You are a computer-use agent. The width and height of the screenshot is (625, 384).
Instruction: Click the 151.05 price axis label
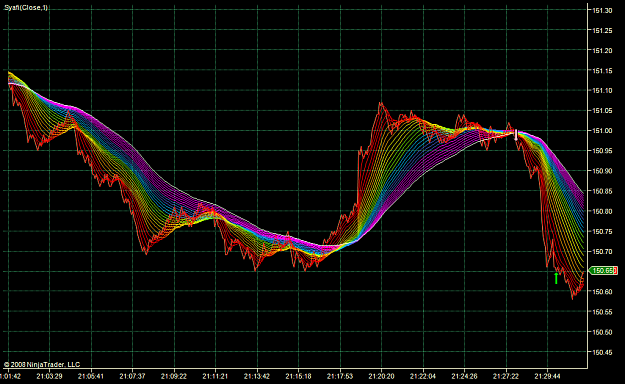pyautogui.click(x=602, y=111)
